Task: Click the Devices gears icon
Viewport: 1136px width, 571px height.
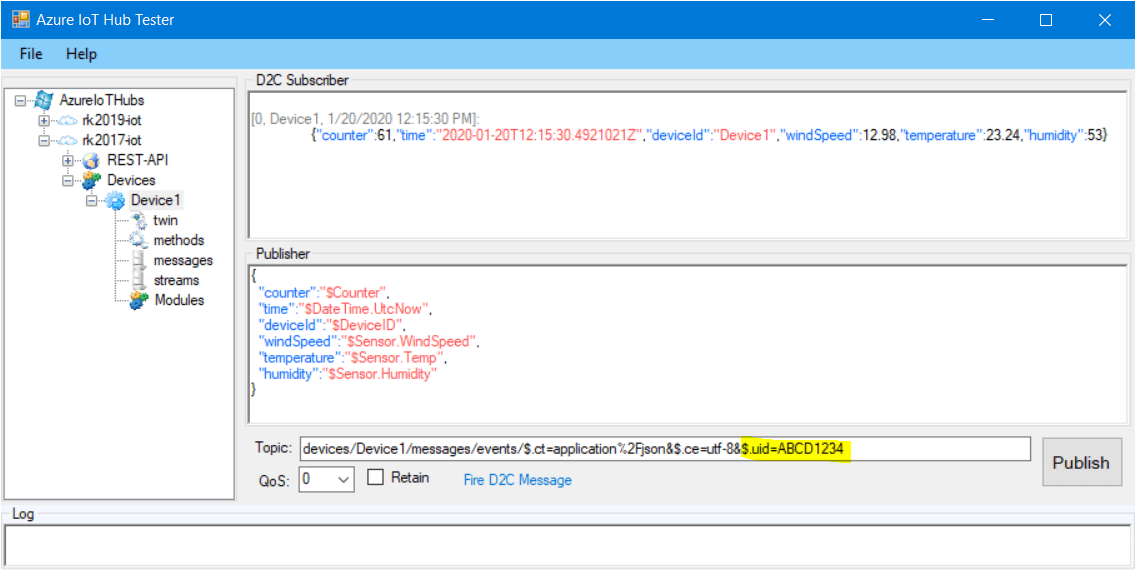Action: pyautogui.click(x=91, y=180)
